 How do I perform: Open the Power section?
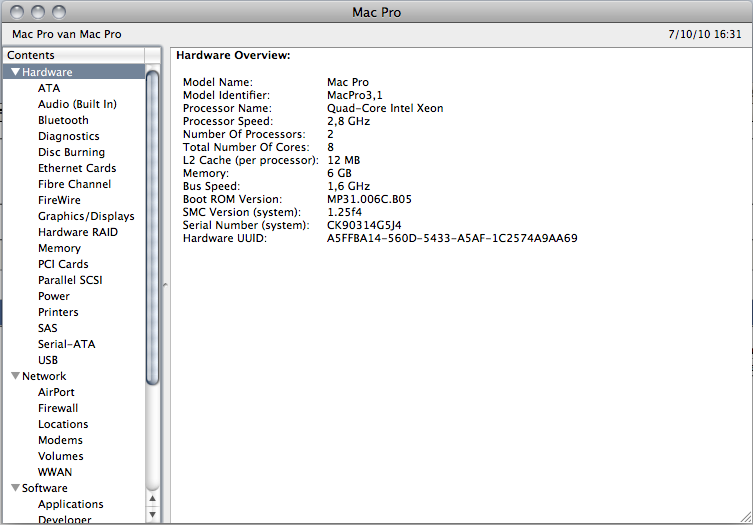click(x=54, y=296)
